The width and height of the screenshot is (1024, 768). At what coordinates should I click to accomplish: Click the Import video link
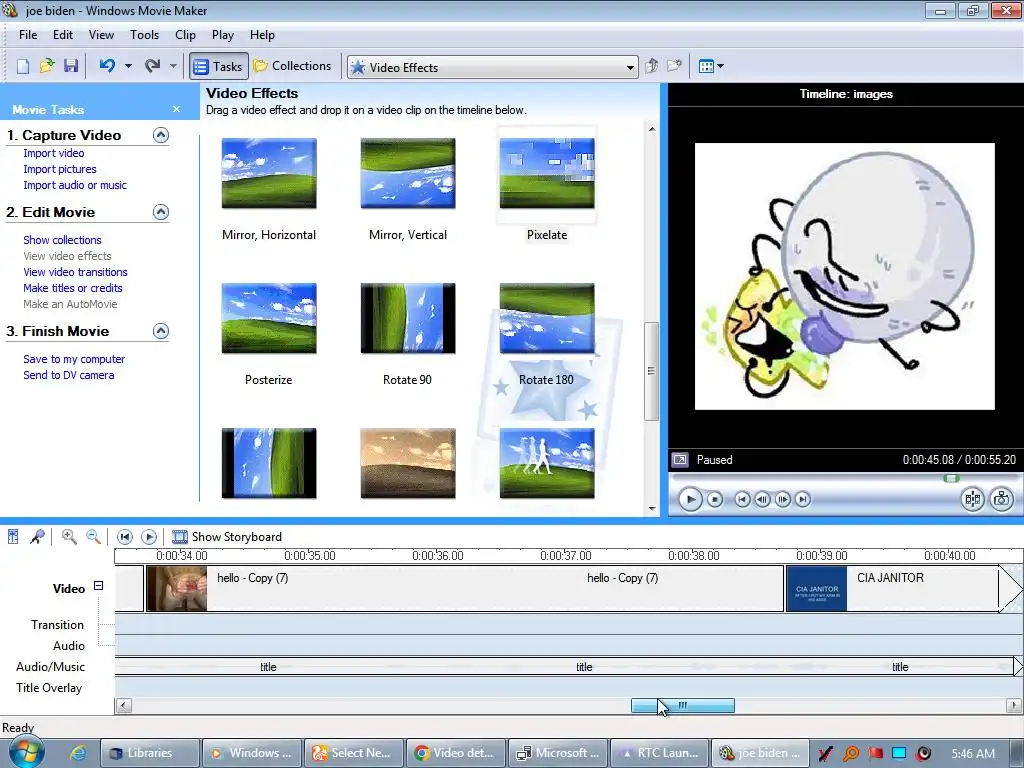[54, 153]
